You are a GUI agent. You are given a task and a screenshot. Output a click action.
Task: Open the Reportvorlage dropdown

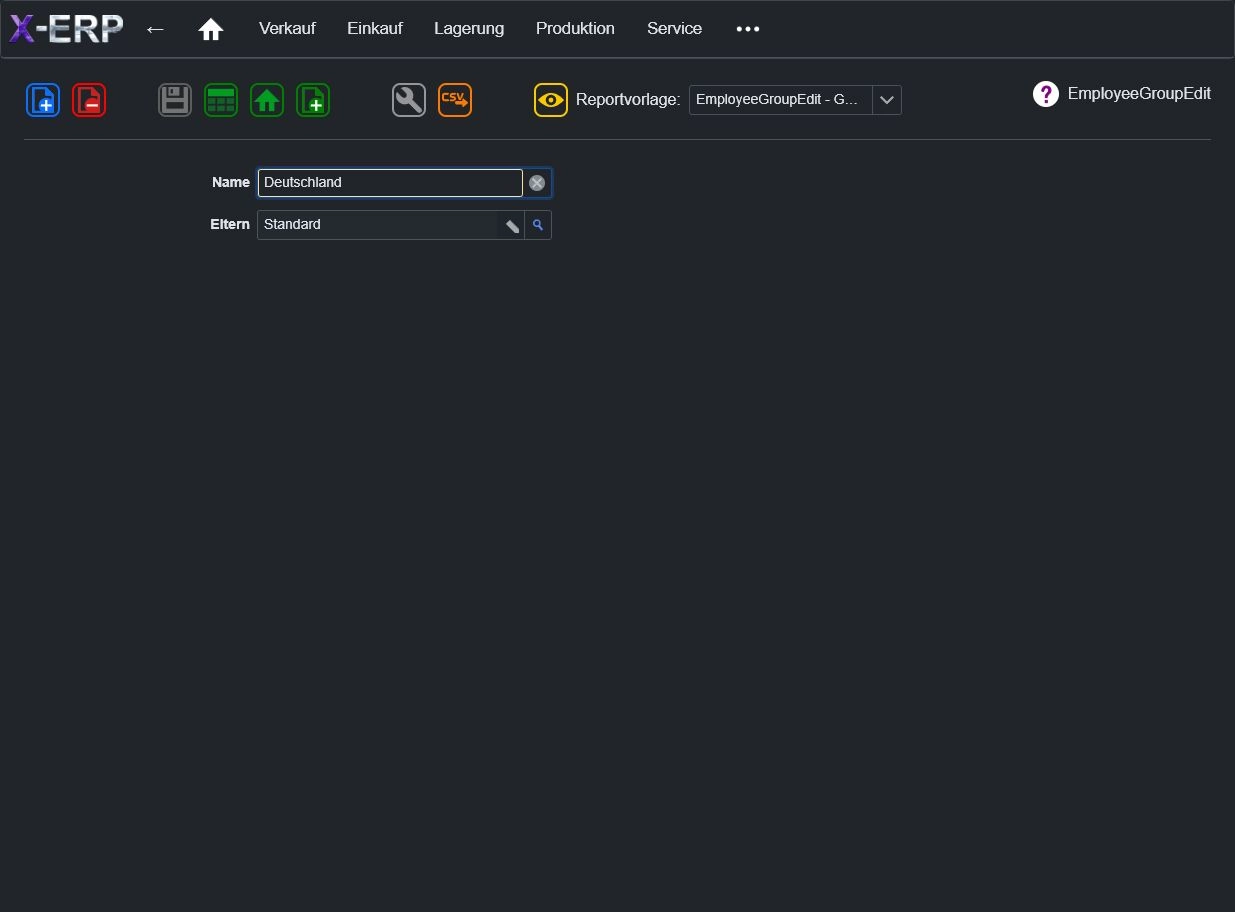click(795, 100)
